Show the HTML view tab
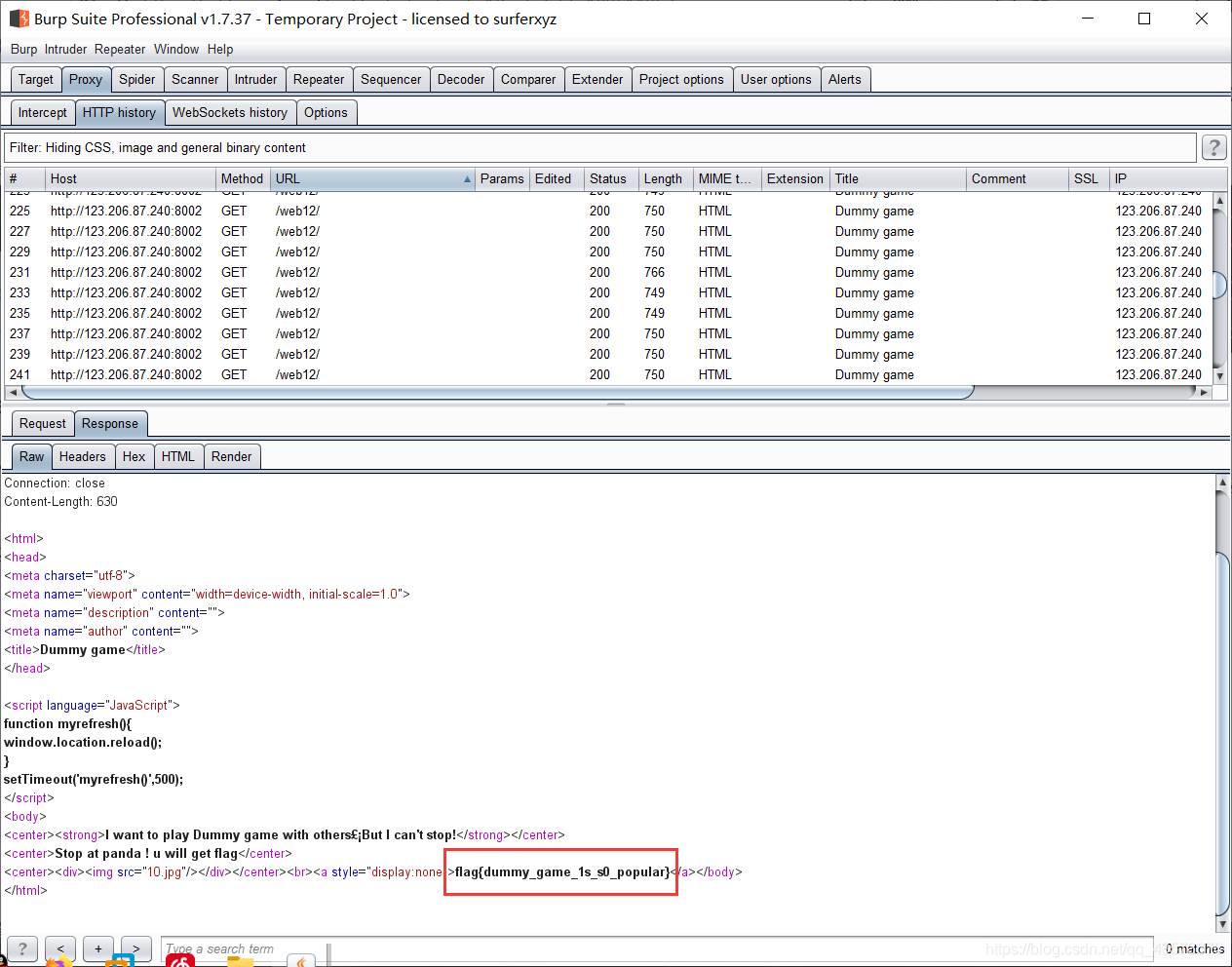1232x967 pixels. pyautogui.click(x=178, y=457)
